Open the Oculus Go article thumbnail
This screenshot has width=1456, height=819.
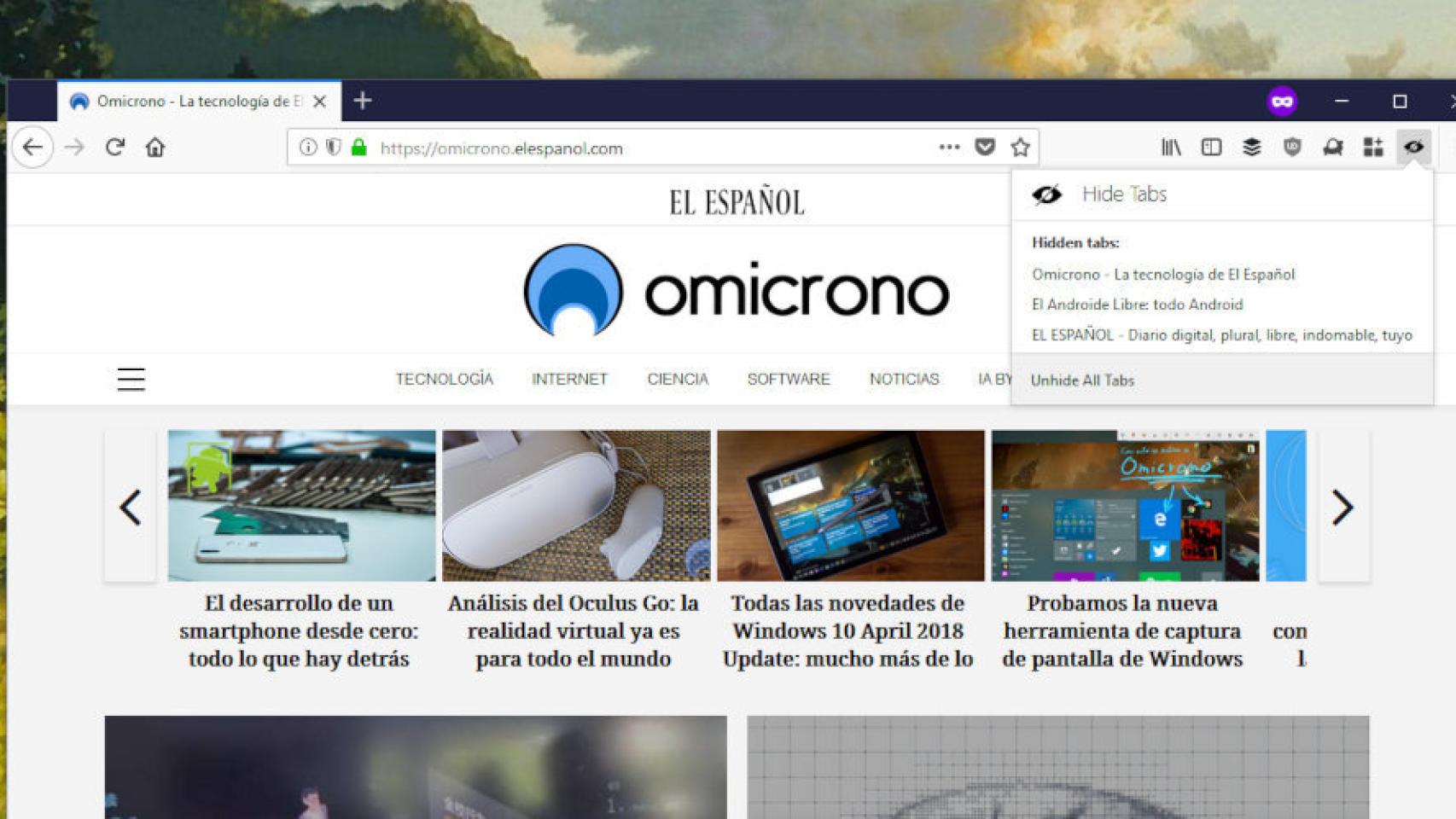pyautogui.click(x=576, y=505)
